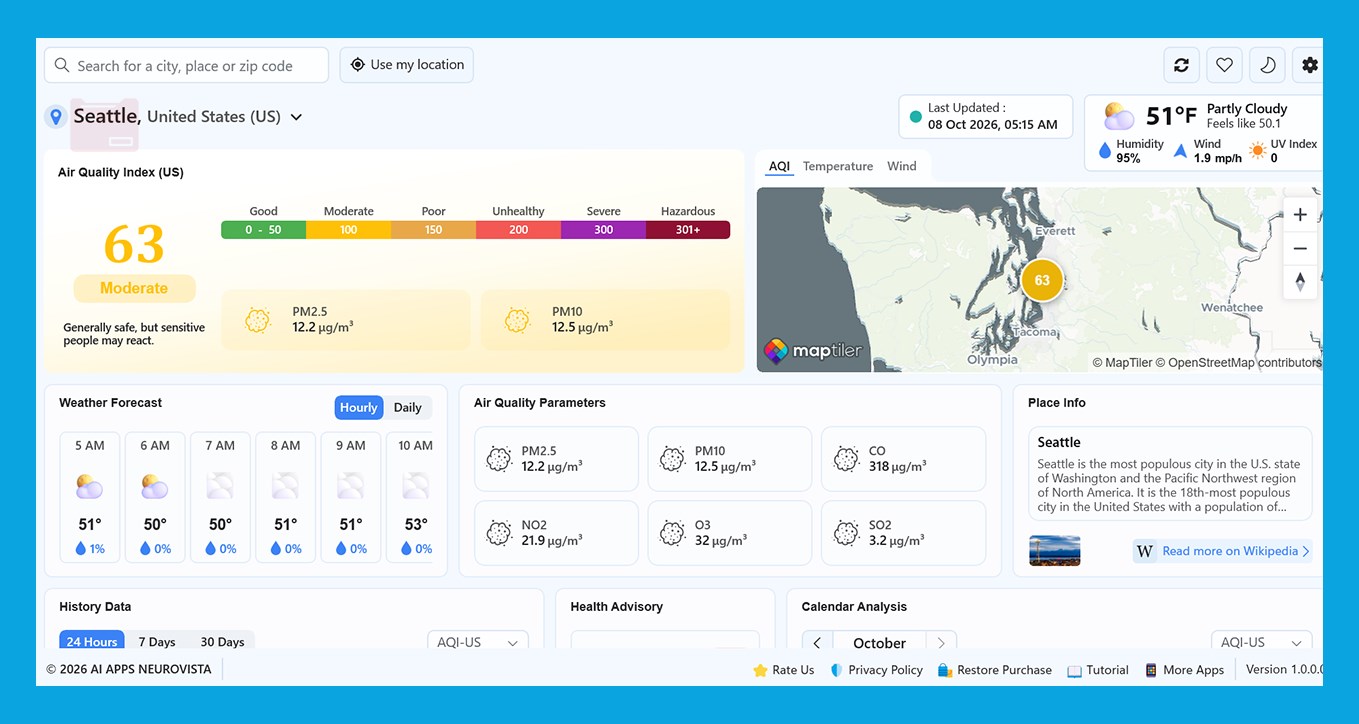The height and width of the screenshot is (724, 1359).
Task: Click the More Apps icon
Action: [x=1152, y=671]
